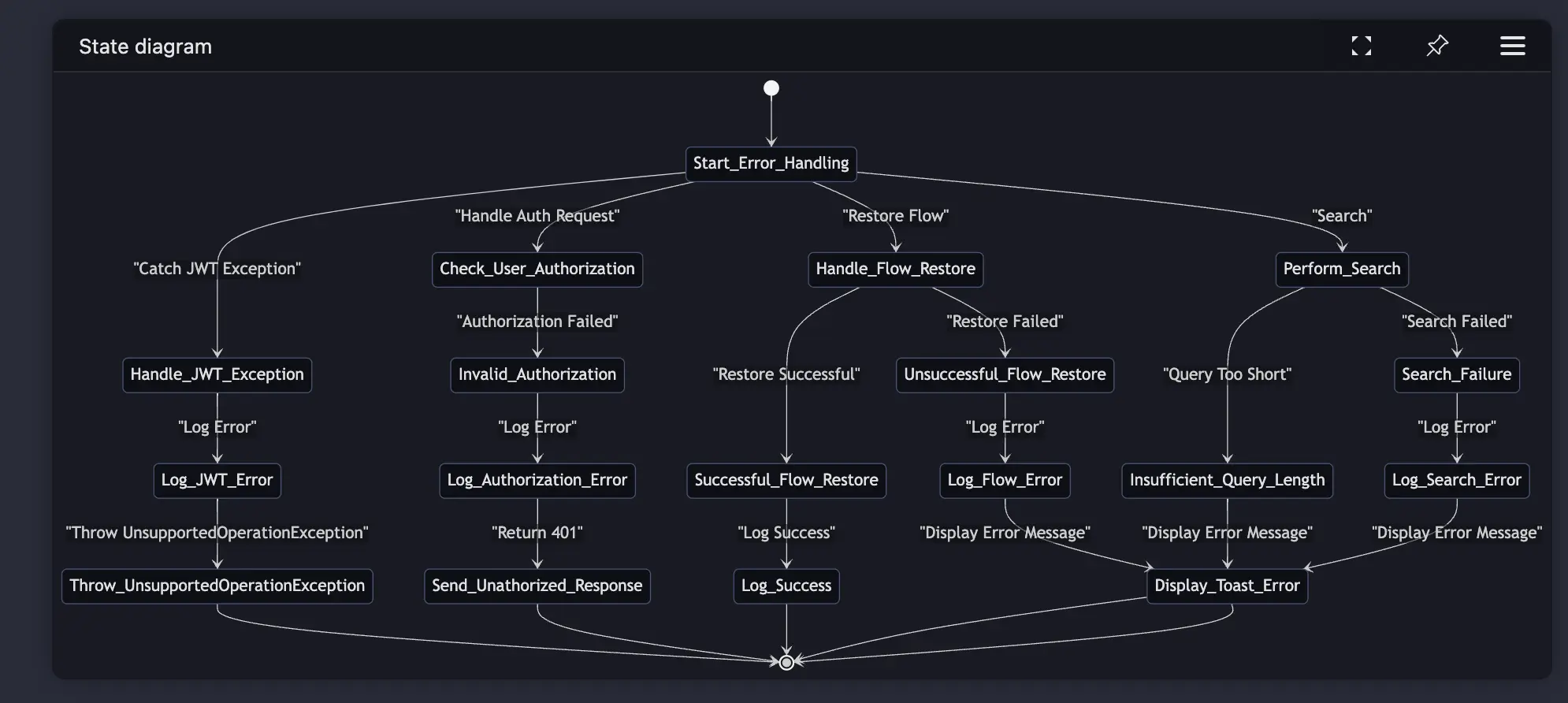This screenshot has height=703, width=1568.
Task: Click the Unsuccessful_Flow_Restore node
Action: coord(1005,375)
